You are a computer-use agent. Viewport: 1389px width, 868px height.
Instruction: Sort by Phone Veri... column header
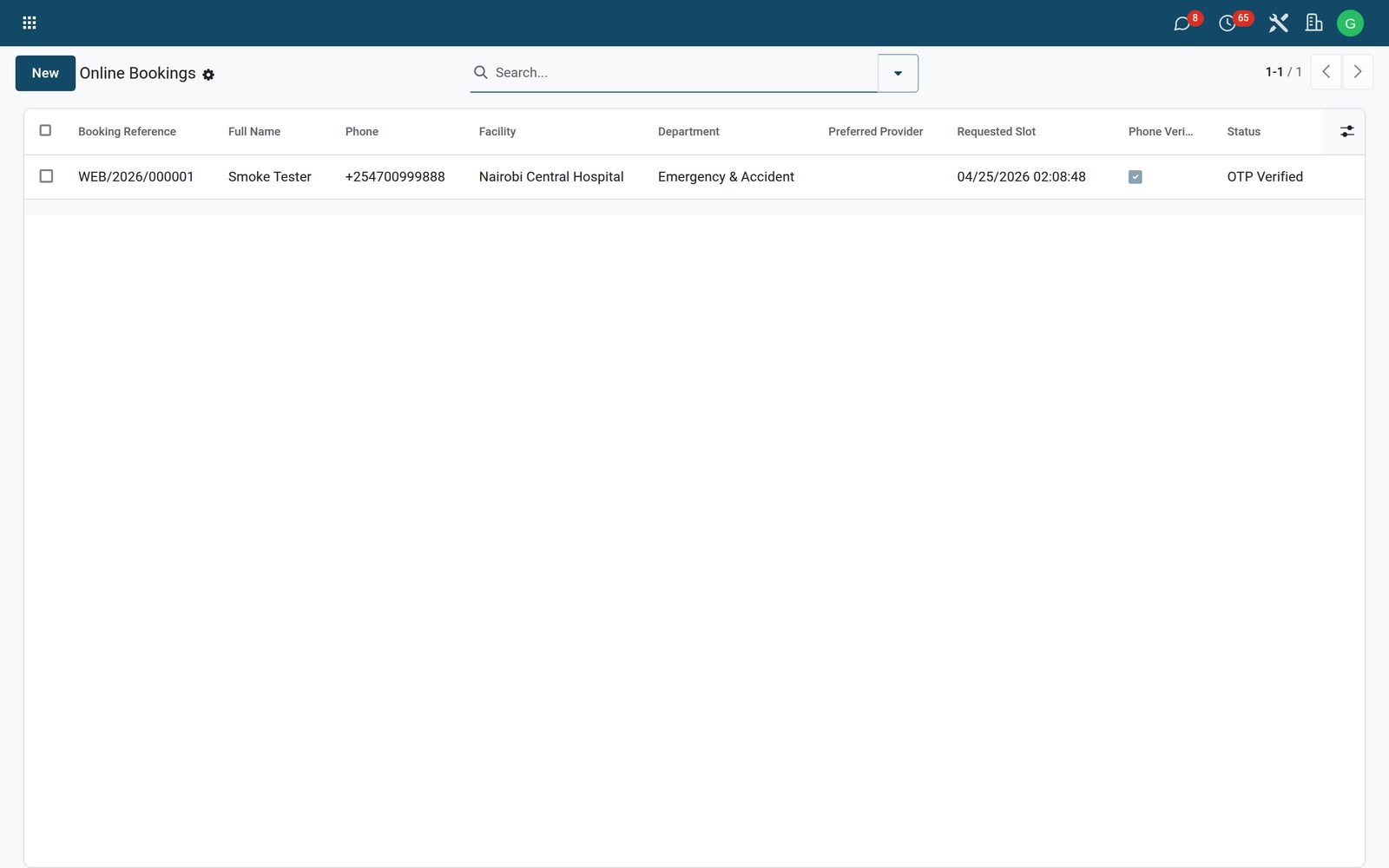[x=1161, y=132]
